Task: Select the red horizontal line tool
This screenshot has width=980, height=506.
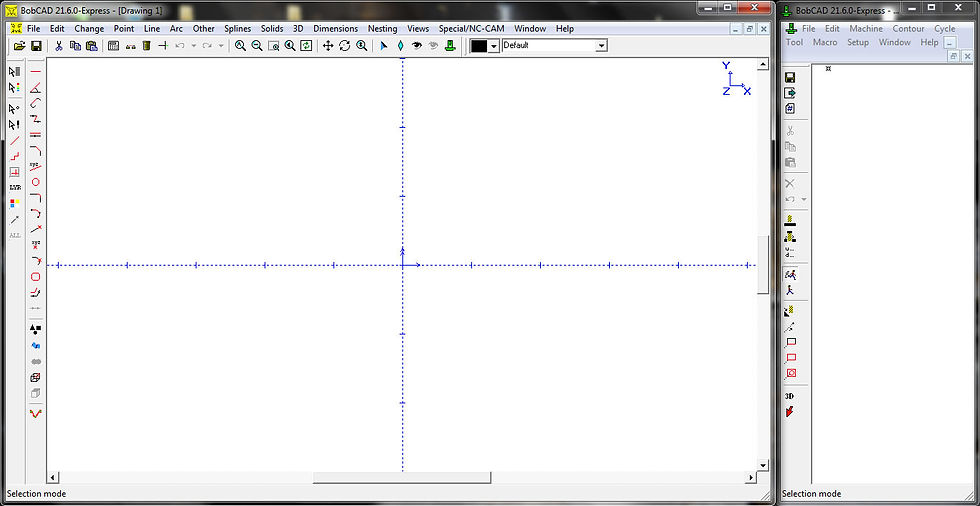Action: point(36,71)
